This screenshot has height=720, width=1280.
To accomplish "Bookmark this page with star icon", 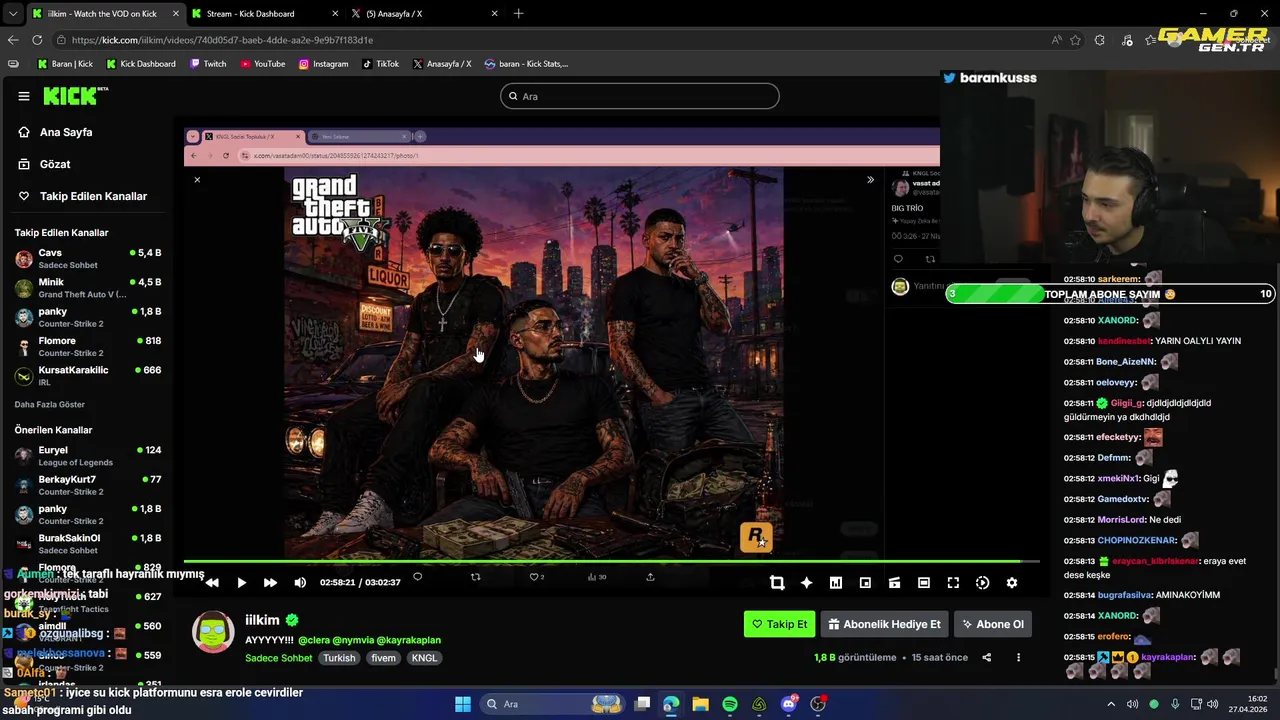I will 1075,40.
